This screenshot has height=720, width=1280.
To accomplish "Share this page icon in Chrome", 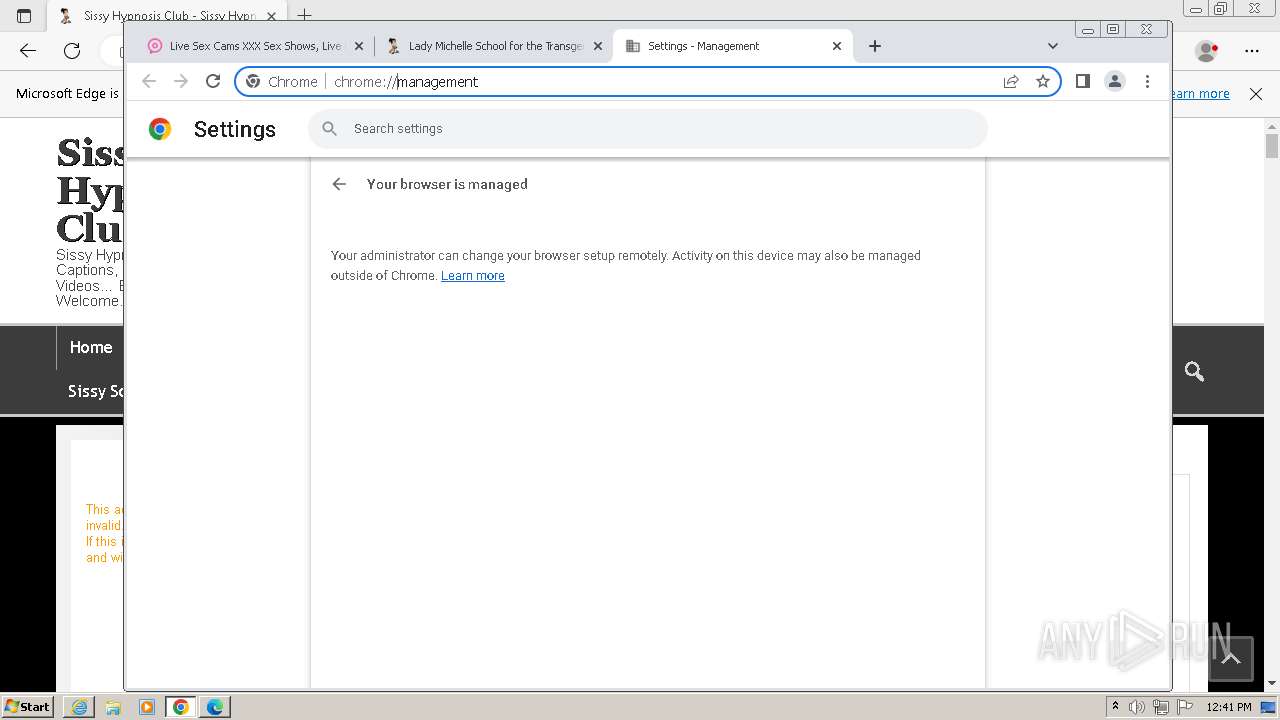I will tap(1011, 82).
